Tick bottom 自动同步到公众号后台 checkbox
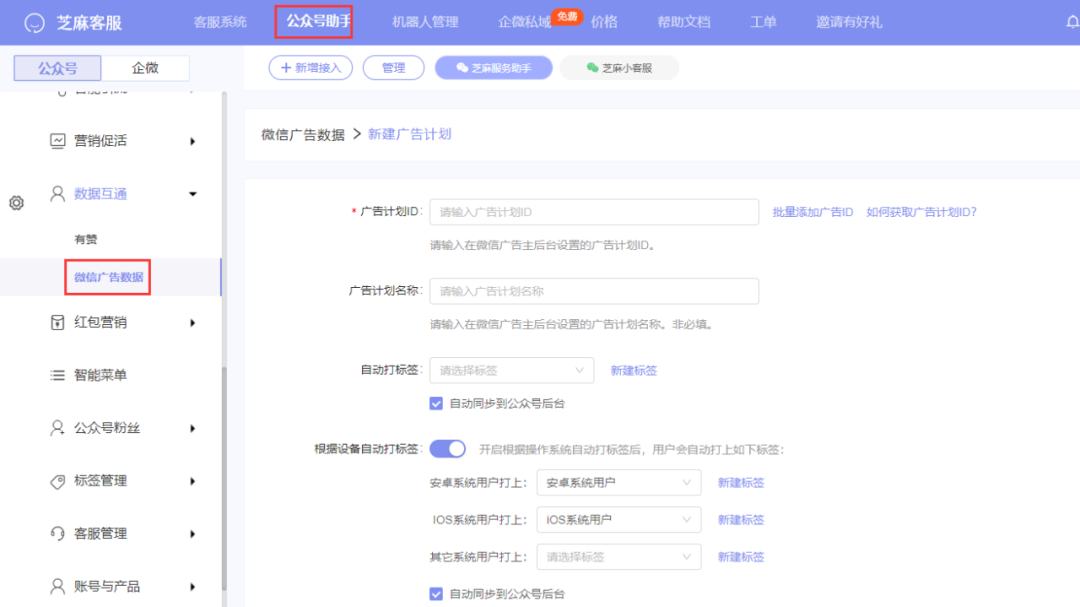The width and height of the screenshot is (1080, 607). click(x=436, y=593)
